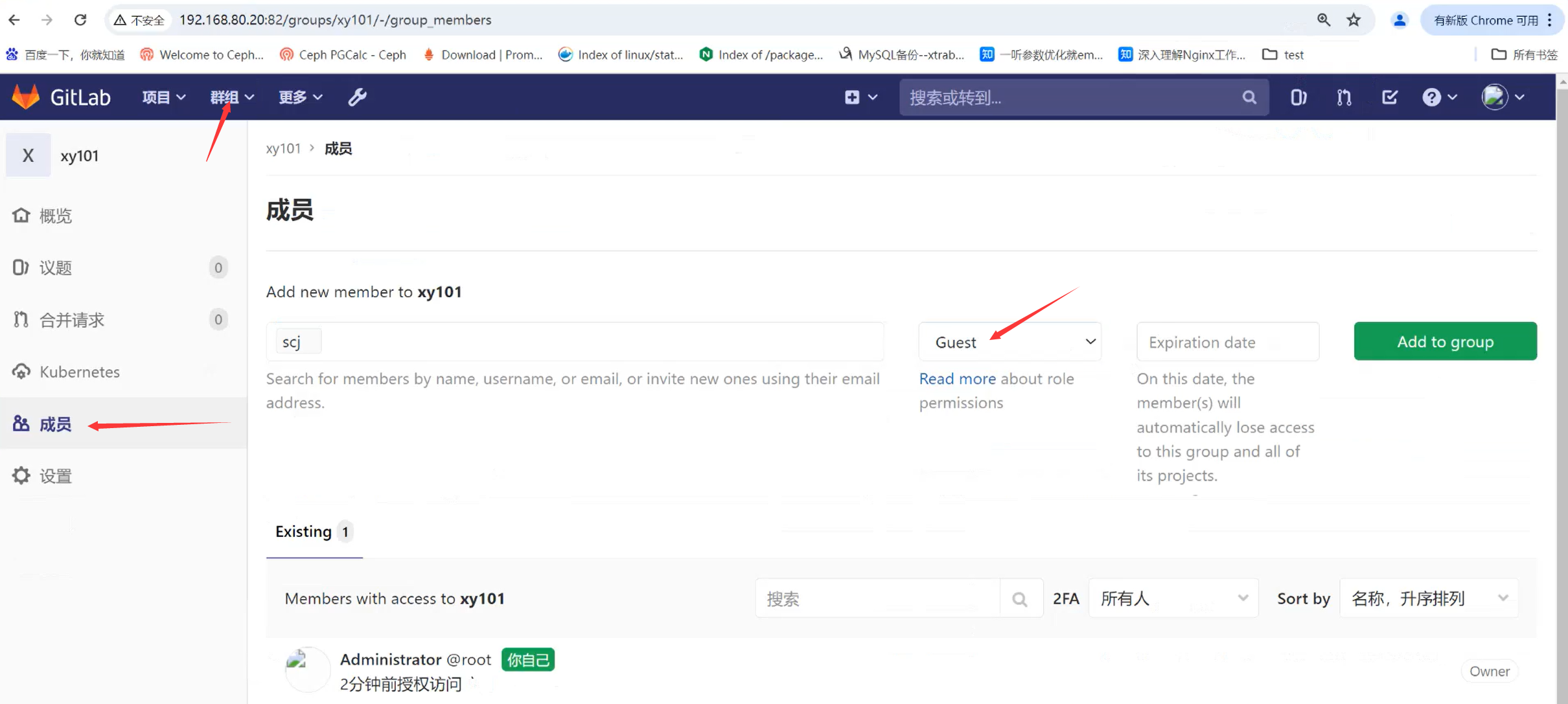The image size is (1568, 704).
Task: Open 设置 in the sidebar
Action: click(x=55, y=476)
